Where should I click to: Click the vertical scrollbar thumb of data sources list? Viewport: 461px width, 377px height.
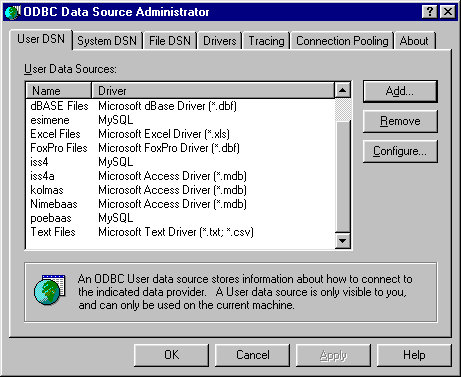(x=342, y=176)
